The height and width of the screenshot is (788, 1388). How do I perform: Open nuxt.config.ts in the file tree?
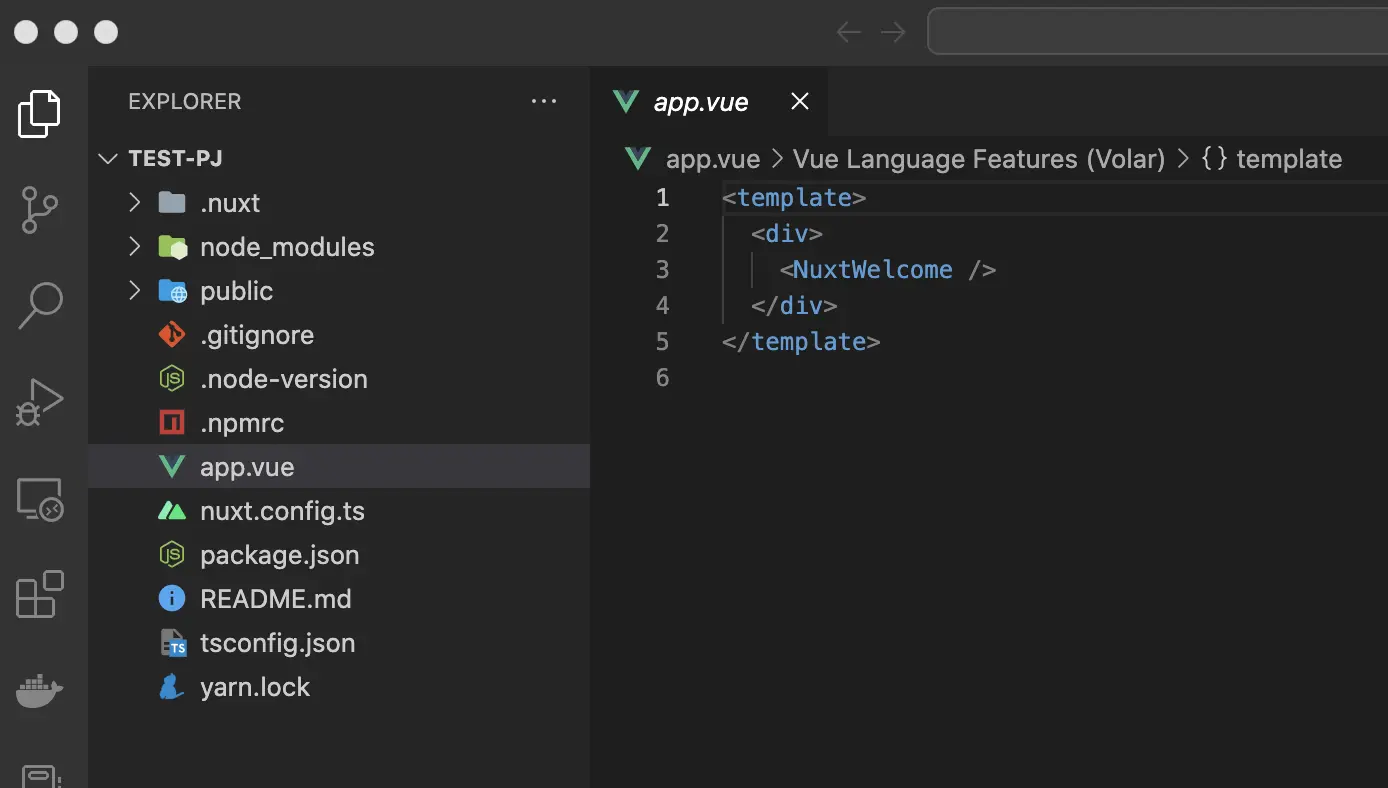[339, 511]
